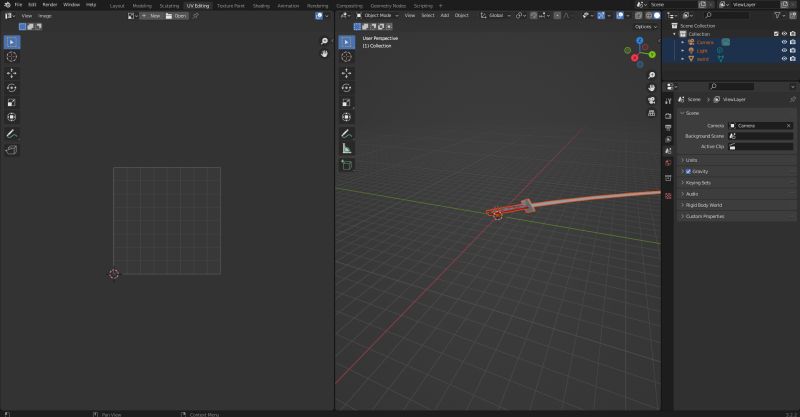Image resolution: width=800 pixels, height=417 pixels.
Task: Switch to the Texture Paint workspace tab
Action: point(231,6)
